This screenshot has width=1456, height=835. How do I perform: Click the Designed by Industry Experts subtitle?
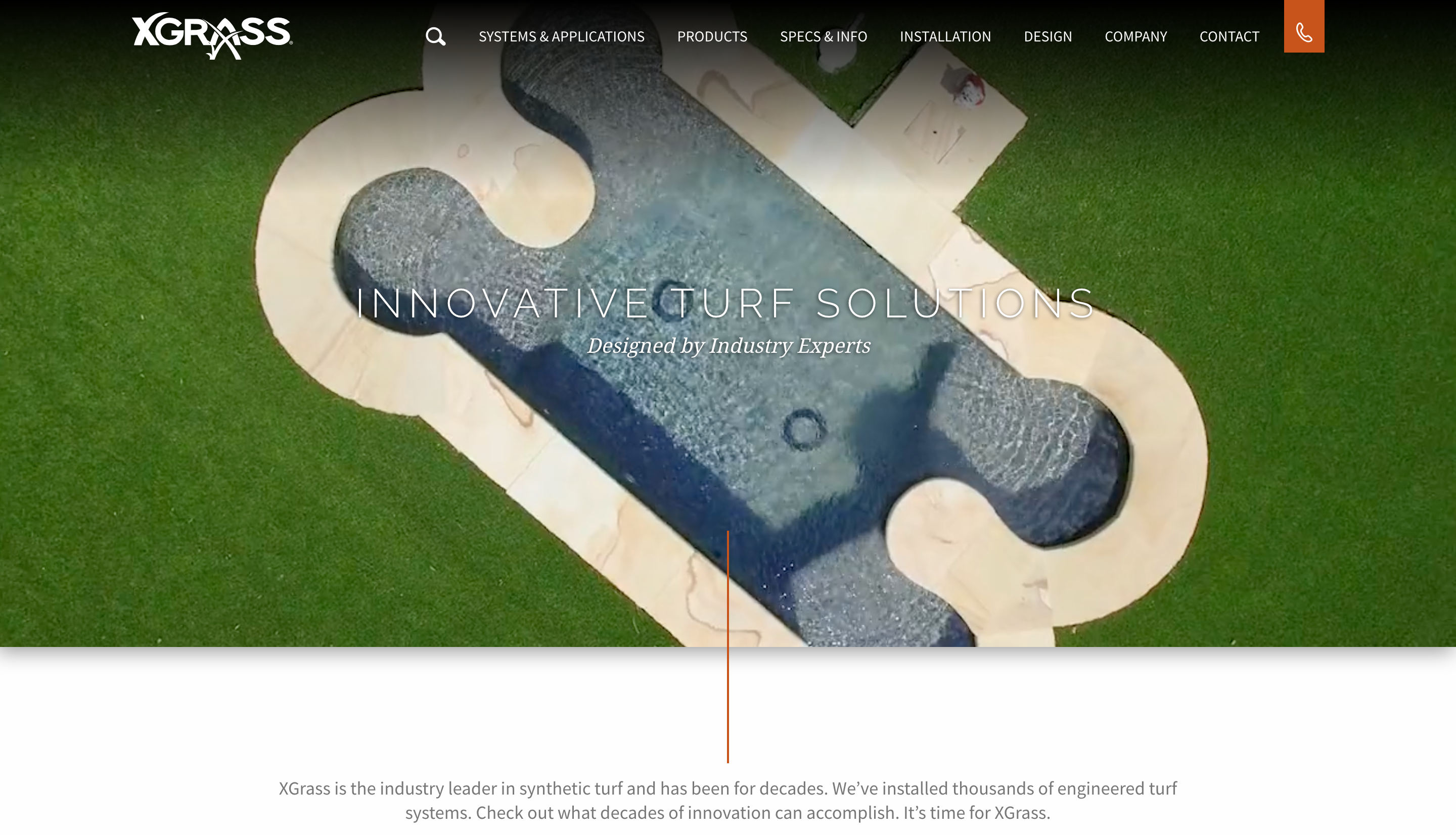[729, 346]
